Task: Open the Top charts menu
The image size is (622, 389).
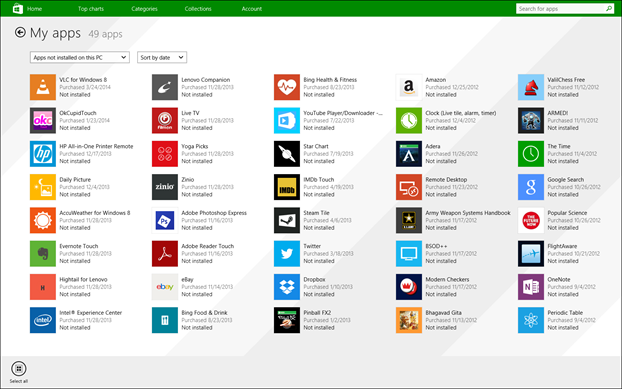Action: pos(91,9)
